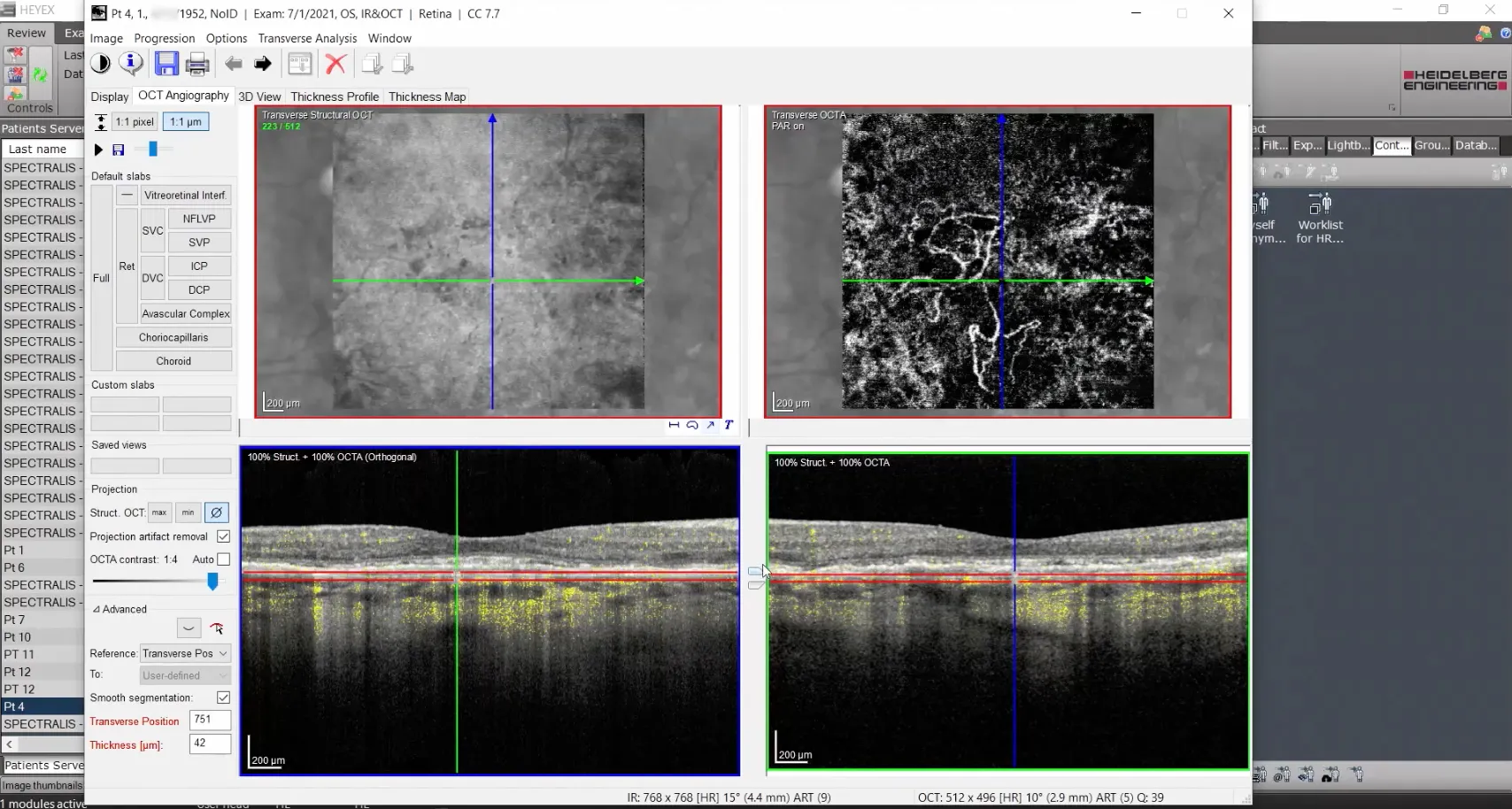Select the measure distance tool below the images

pyautogui.click(x=674, y=426)
